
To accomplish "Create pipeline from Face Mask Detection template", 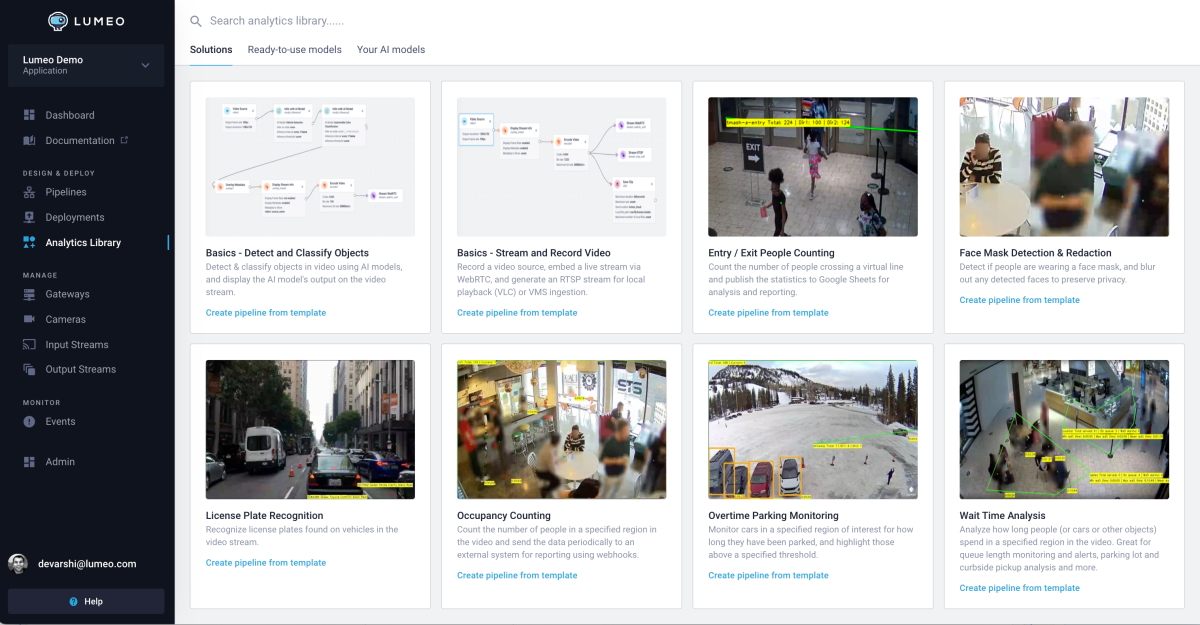I will [1019, 299].
